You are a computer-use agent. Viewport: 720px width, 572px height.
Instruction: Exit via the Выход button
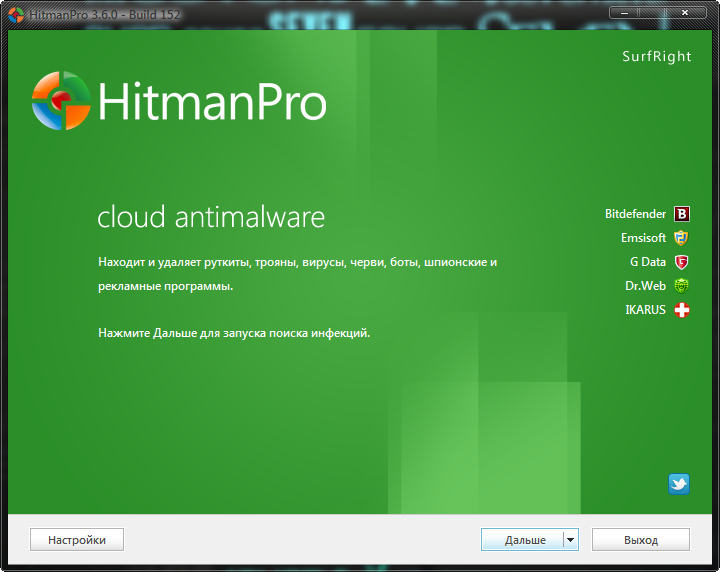click(641, 540)
